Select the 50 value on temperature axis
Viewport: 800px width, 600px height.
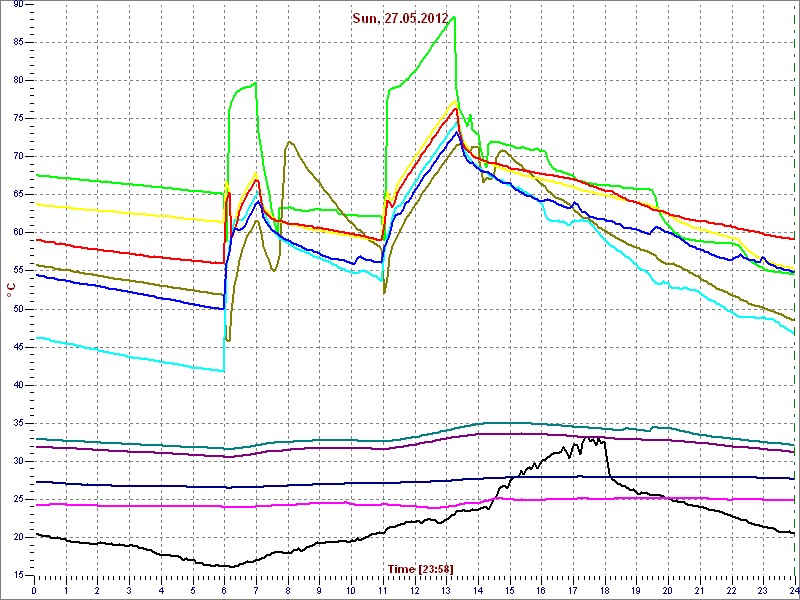tap(18, 309)
